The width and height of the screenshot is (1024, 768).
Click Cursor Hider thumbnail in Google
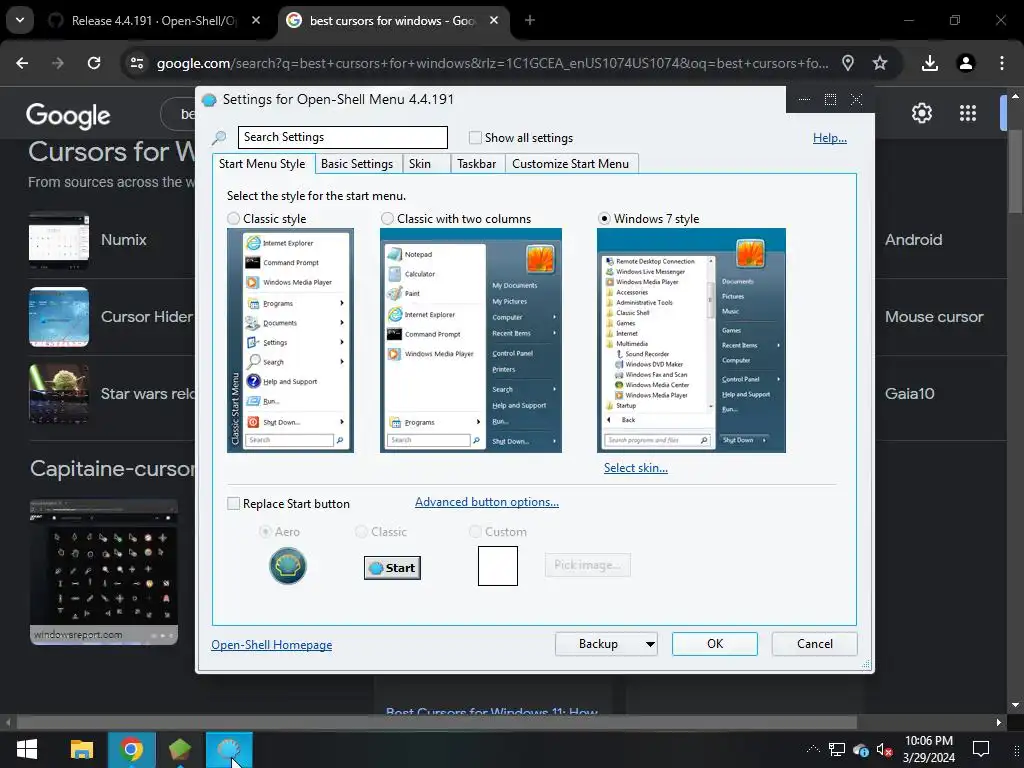[x=59, y=317]
